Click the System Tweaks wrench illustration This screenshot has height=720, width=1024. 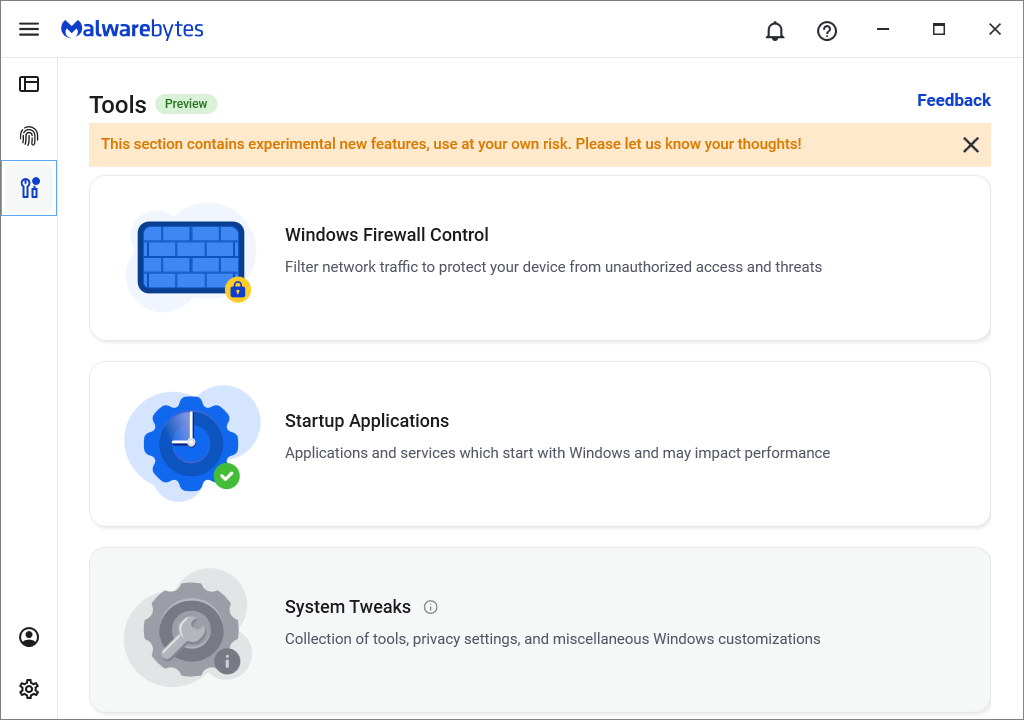pos(188,629)
